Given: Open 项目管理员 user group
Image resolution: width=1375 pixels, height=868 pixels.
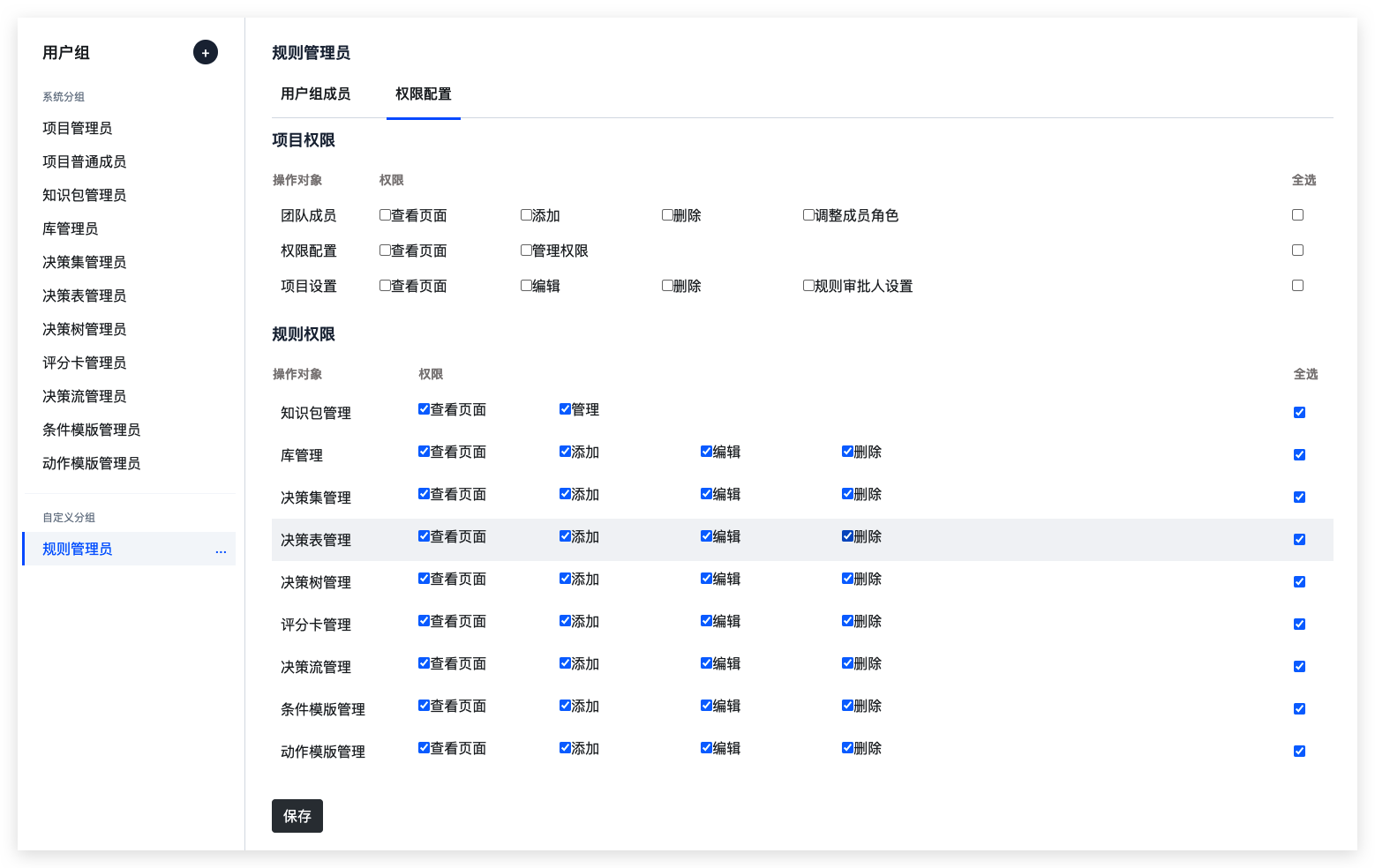Looking at the screenshot, I should click(78, 129).
